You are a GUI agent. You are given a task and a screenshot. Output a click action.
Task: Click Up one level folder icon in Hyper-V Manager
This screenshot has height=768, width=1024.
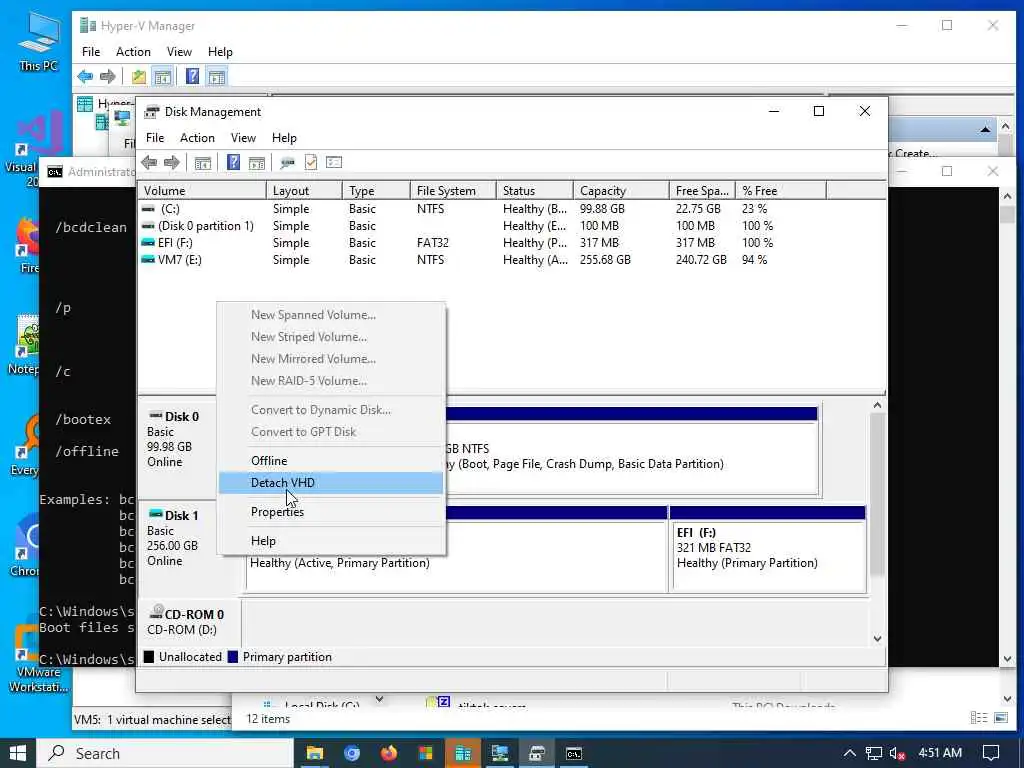[x=138, y=76]
